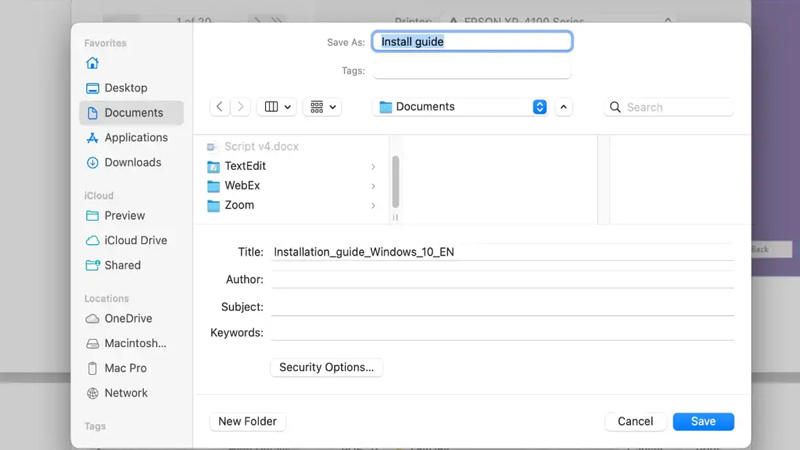
Task: Open iCloud Drive location
Action: tap(135, 241)
